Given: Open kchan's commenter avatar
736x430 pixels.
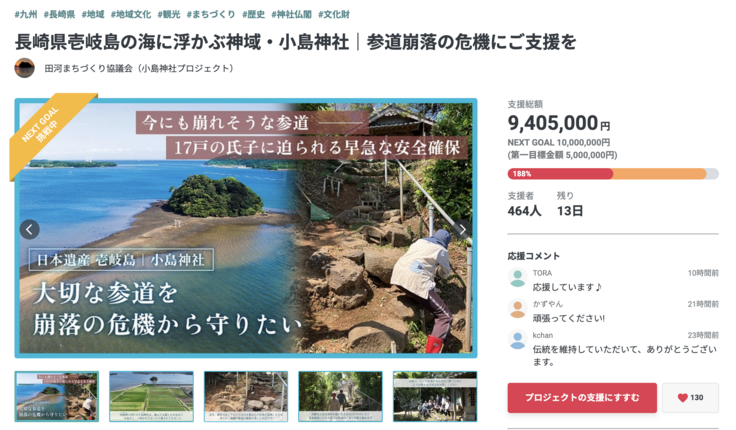Looking at the screenshot, I should point(517,340).
